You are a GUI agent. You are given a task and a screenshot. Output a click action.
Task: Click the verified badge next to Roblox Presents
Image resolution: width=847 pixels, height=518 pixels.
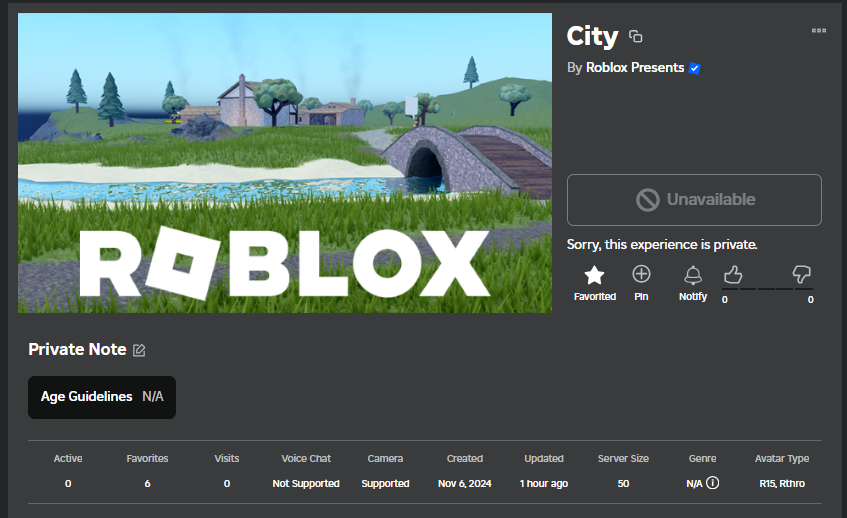click(695, 69)
